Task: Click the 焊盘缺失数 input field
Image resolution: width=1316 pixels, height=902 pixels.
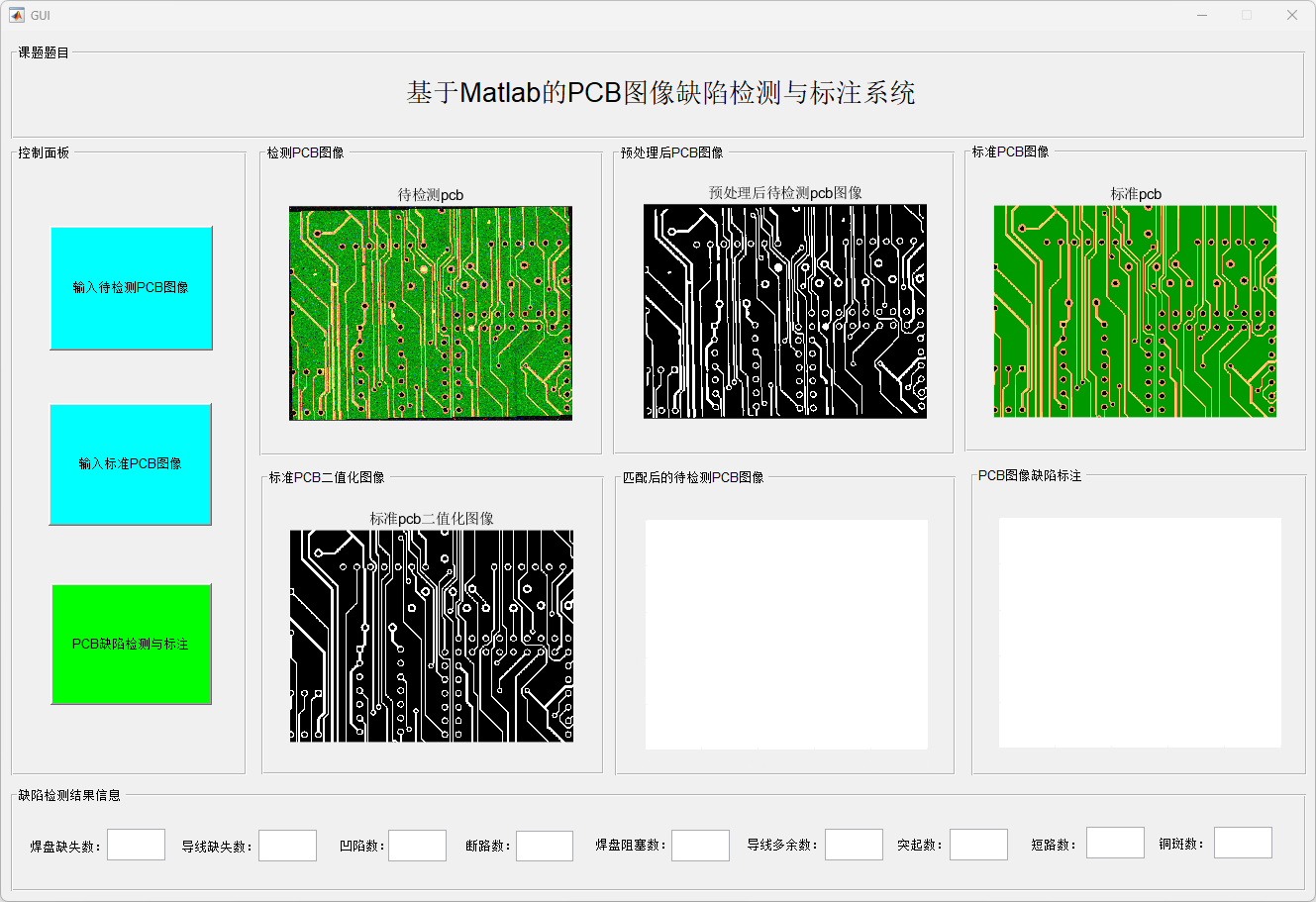Action: pos(136,845)
